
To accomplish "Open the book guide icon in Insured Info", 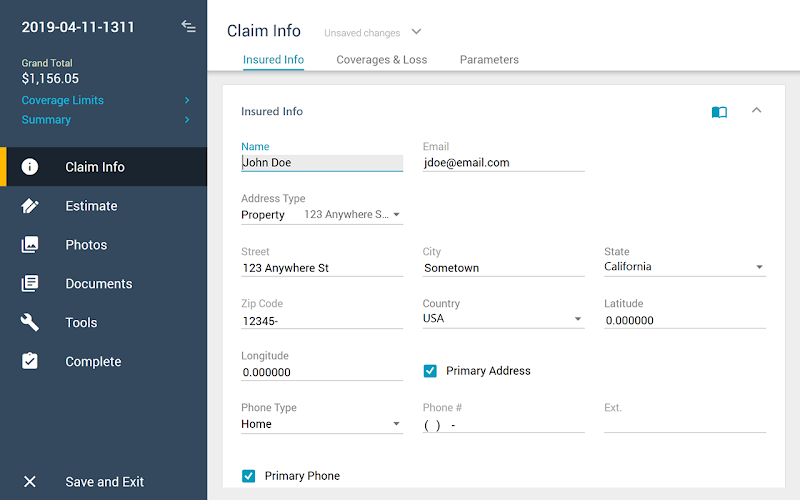I will click(x=719, y=112).
